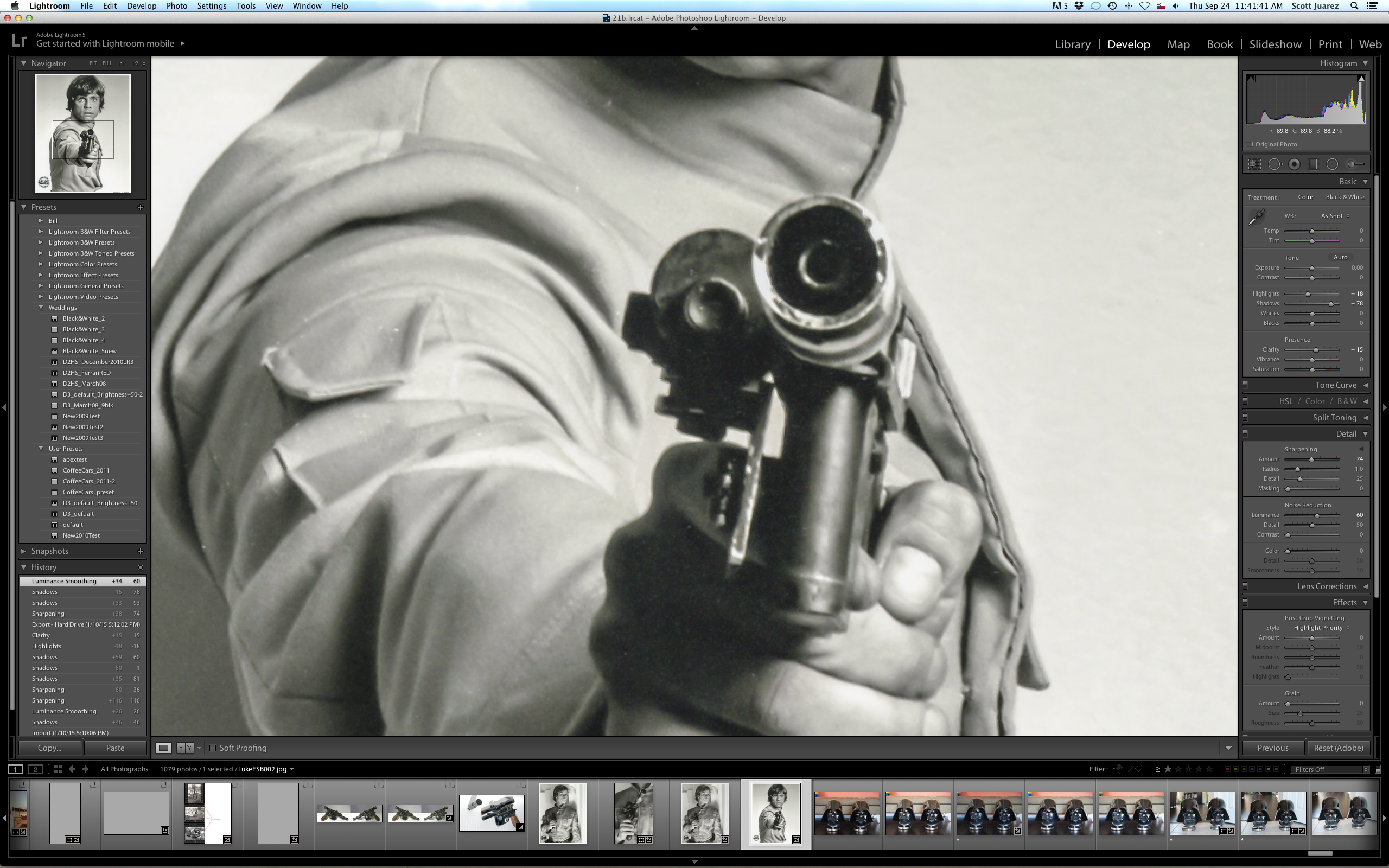Viewport: 1389px width, 868px height.
Task: Enable the Soft Proofing checkbox
Action: tap(212, 748)
